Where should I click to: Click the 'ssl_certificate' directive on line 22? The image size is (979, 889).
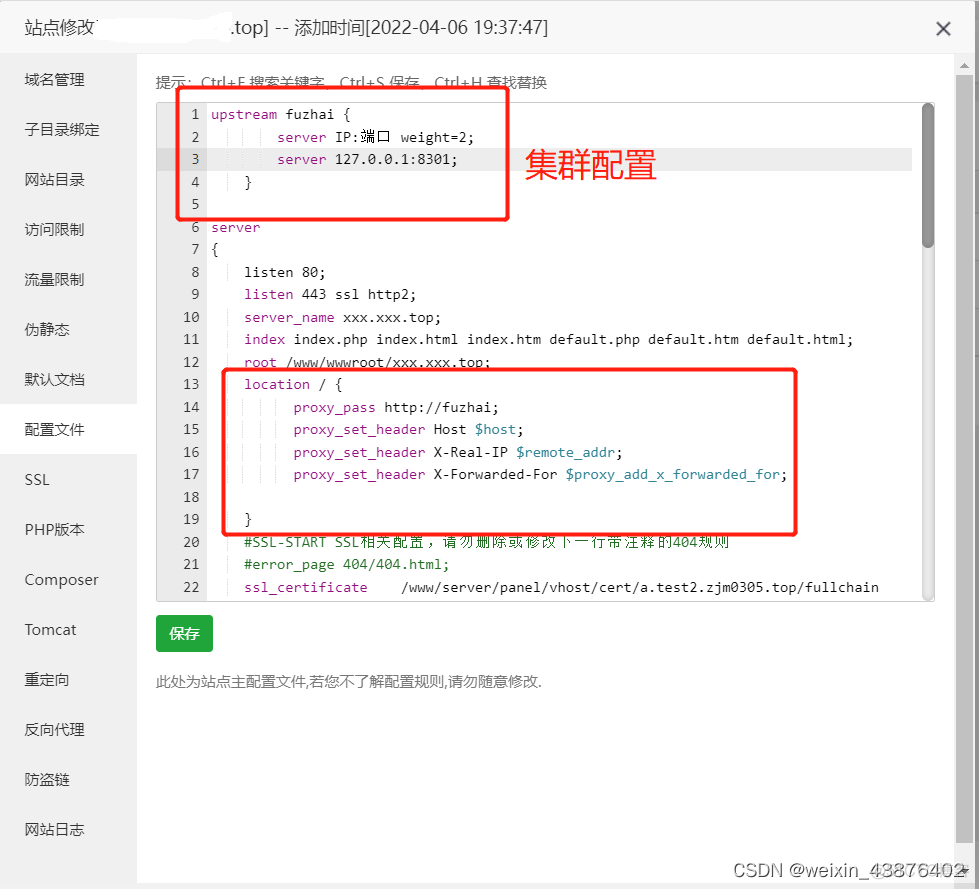(x=305, y=587)
